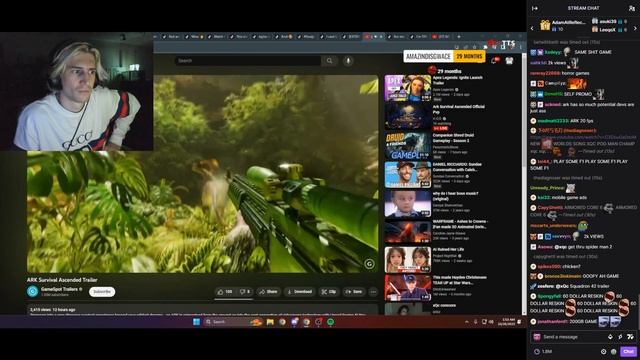Focus the YouTube search field
The width and height of the screenshot is (640, 360).
[248, 61]
